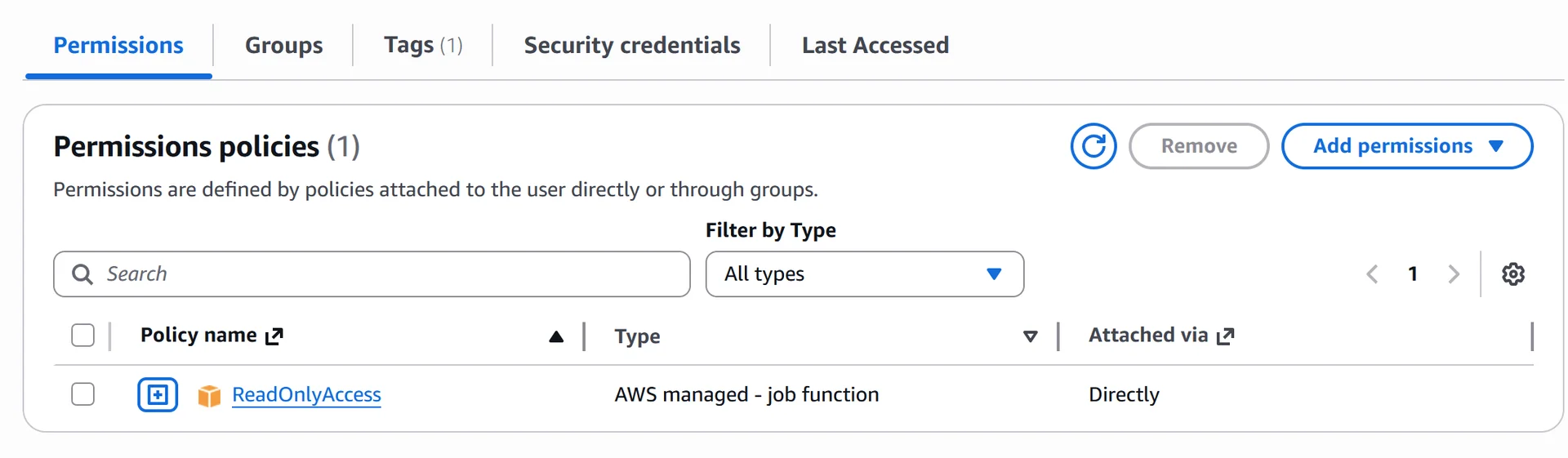The width and height of the screenshot is (1568, 458).
Task: Expand the ReadOnlyAccess policy details
Action: [x=158, y=395]
